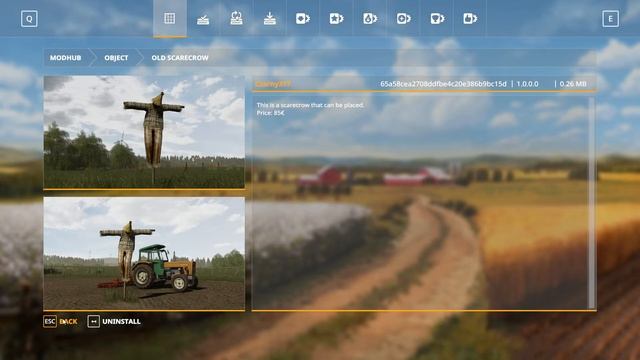Open the gem puzzle-piece mods tab
640x360 pixels.
click(303, 18)
